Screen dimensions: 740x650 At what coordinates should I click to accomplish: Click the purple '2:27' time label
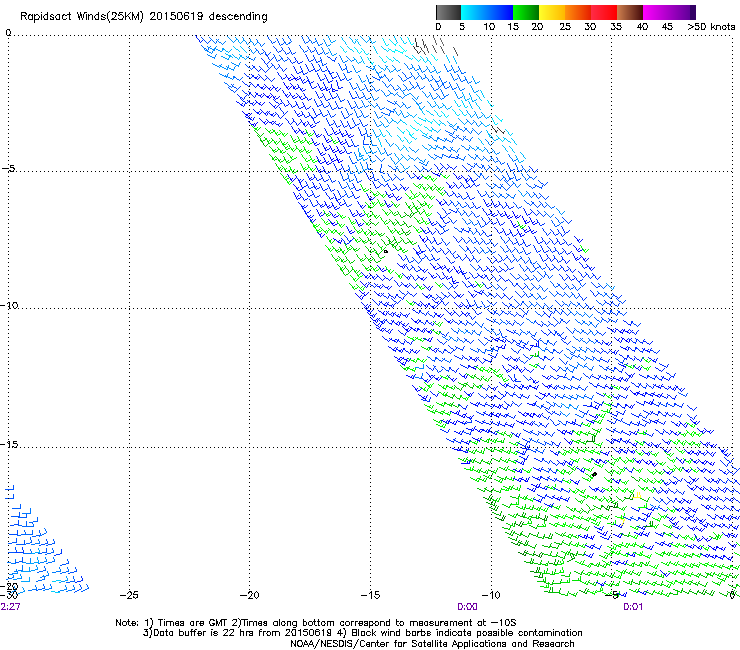click(10, 607)
